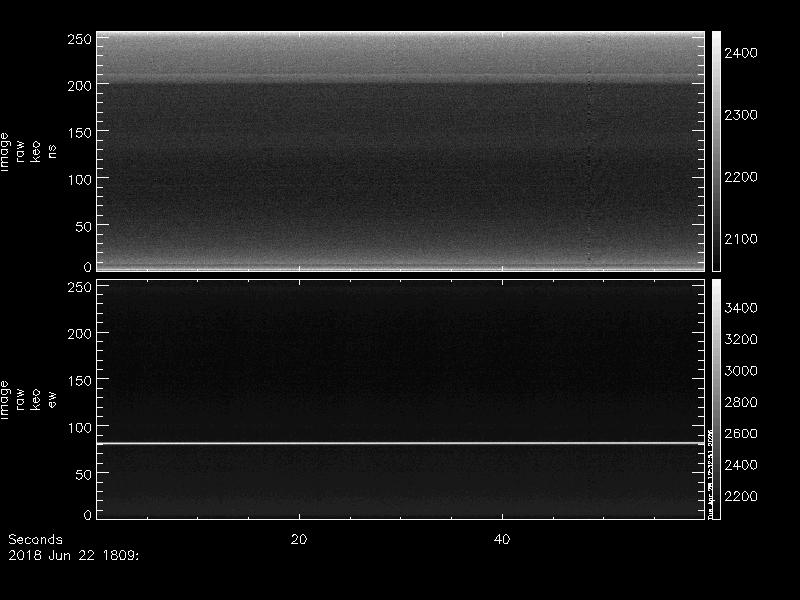Click the rotated timestamp text beside the bottom colorbar
Screen dimensions: 800x600
click(710, 475)
